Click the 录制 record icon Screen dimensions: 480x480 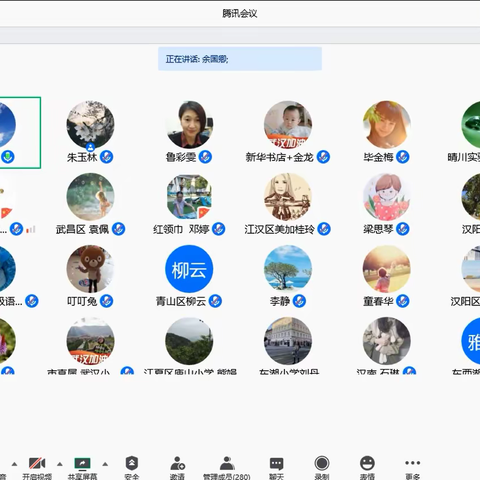pyautogui.click(x=322, y=463)
